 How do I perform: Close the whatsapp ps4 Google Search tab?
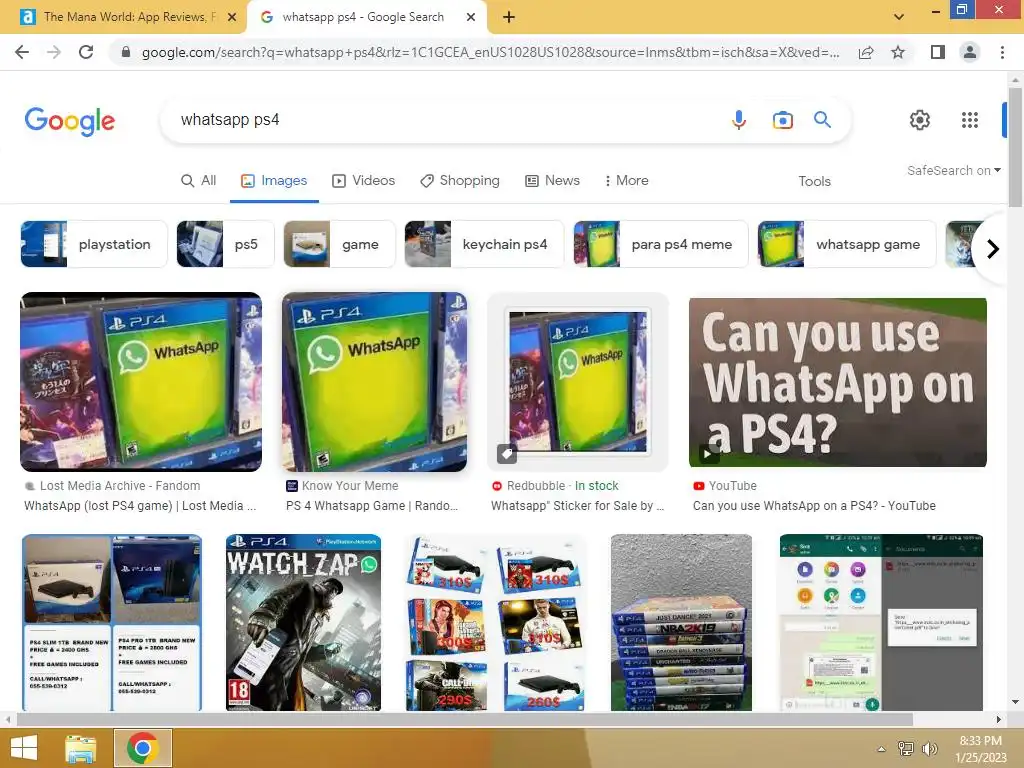[471, 18]
